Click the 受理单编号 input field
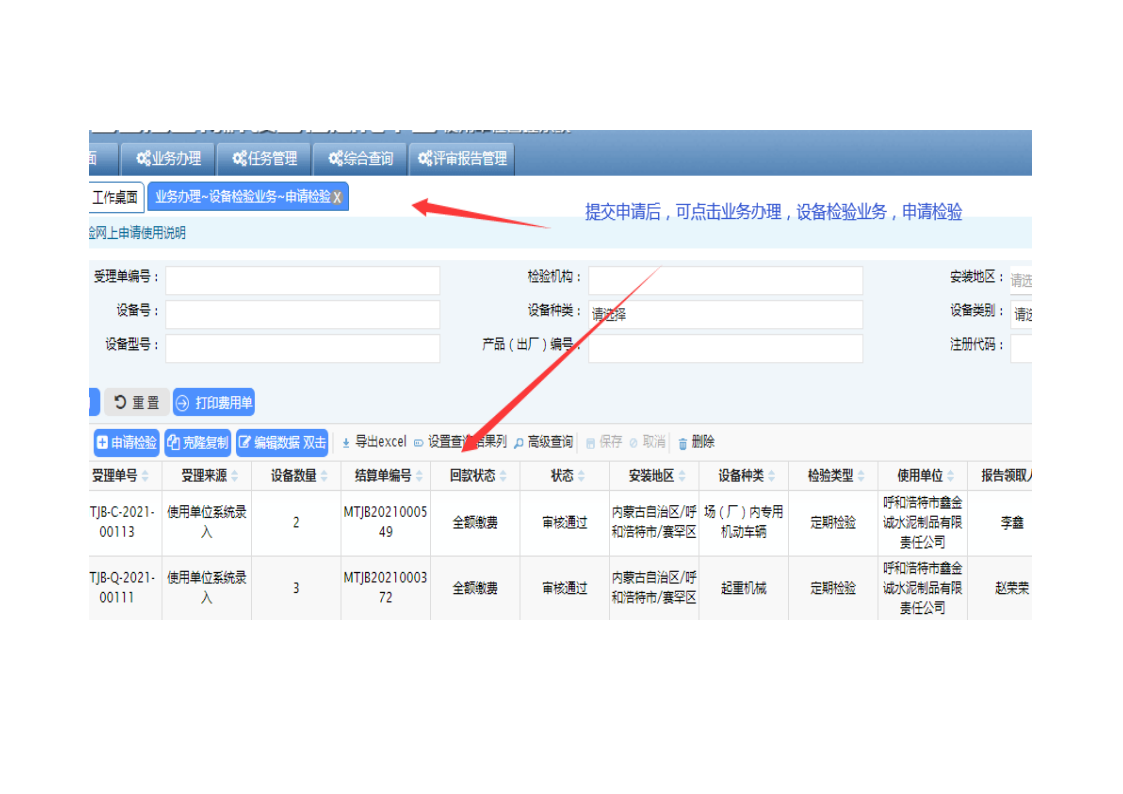1123x794 pixels. (302, 280)
